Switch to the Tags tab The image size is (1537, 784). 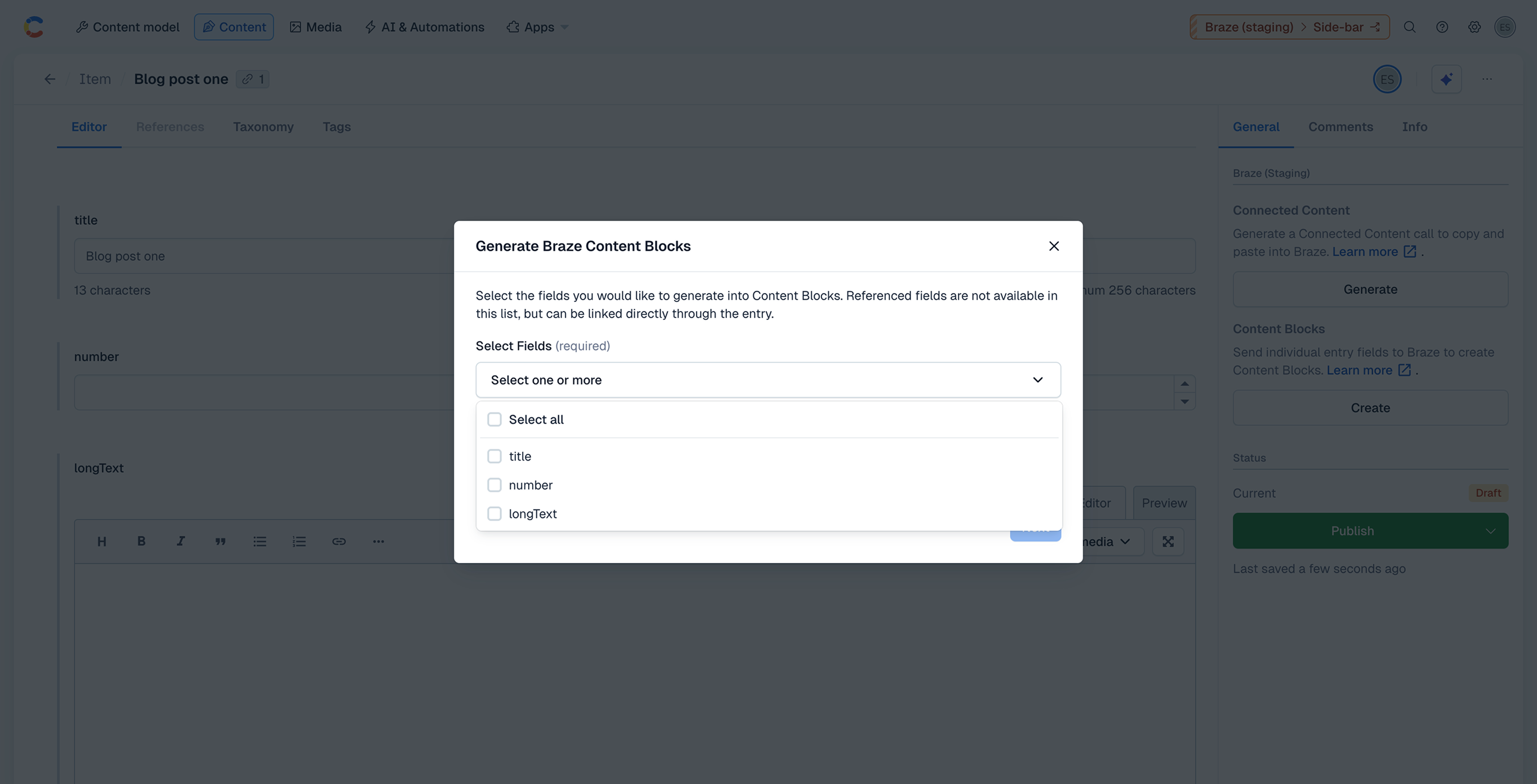[336, 127]
